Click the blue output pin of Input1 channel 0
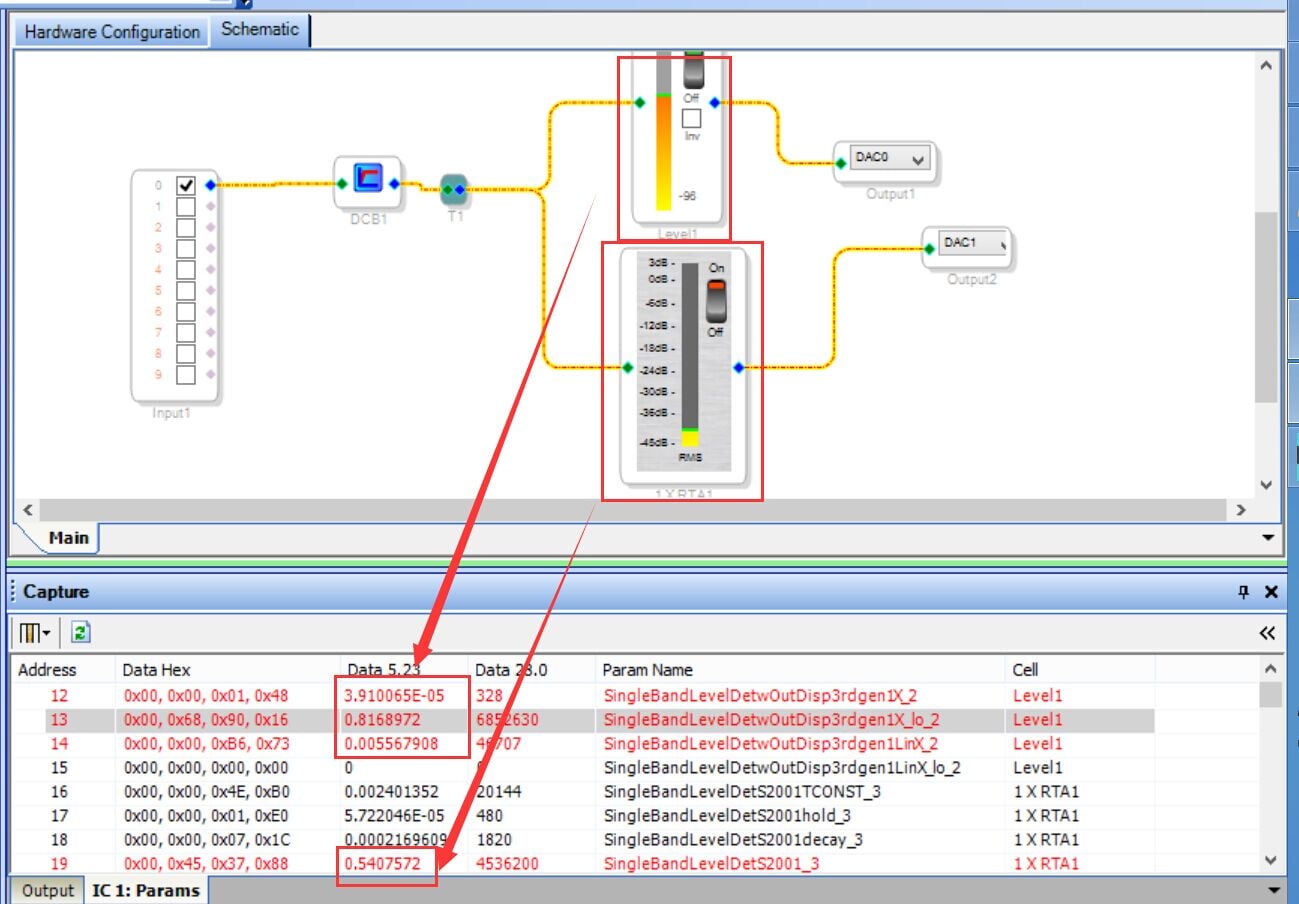 210,185
